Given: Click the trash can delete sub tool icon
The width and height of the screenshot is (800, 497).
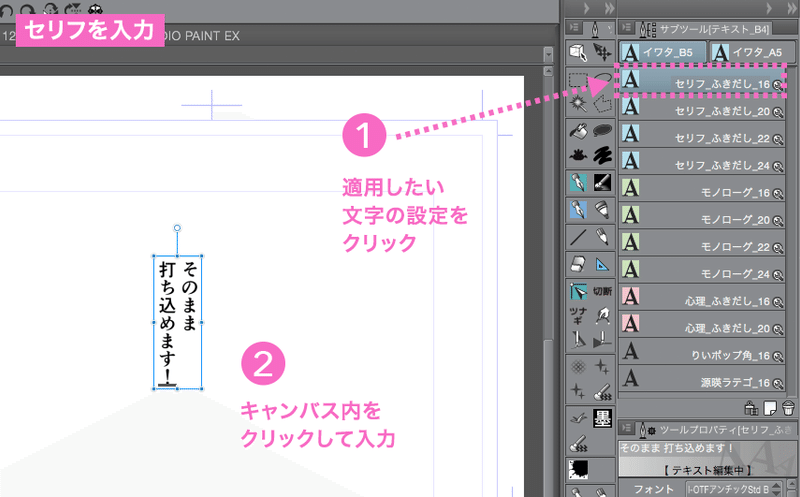Looking at the screenshot, I should click(788, 408).
